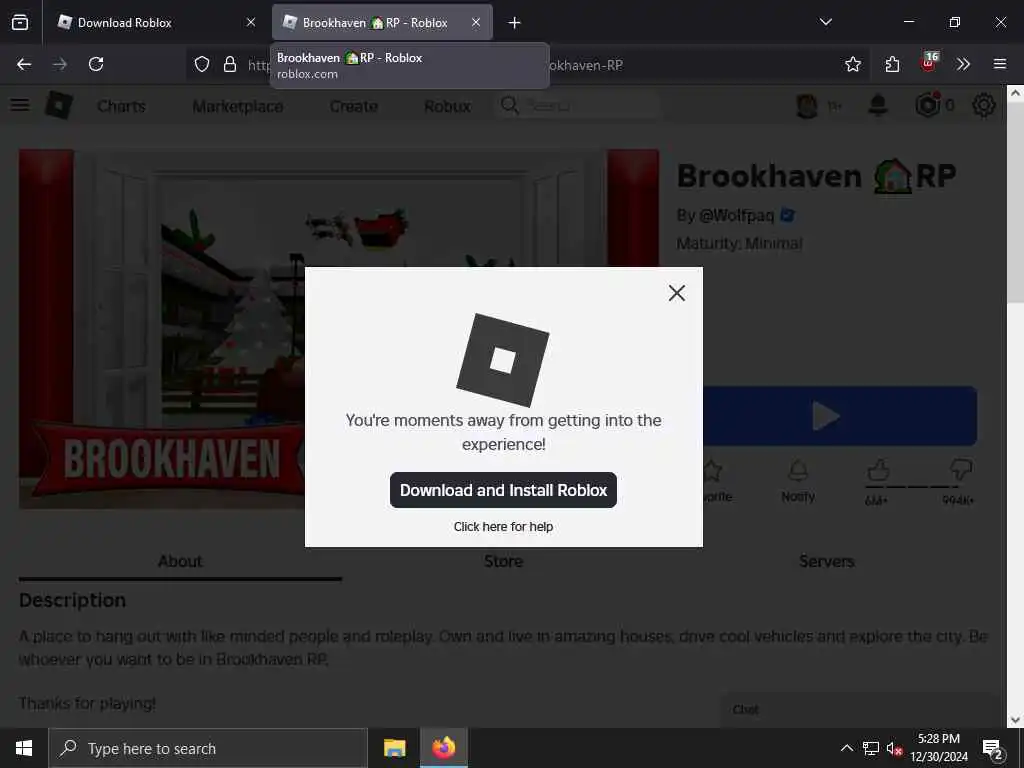The image size is (1024, 768).
Task: Select the About tab
Action: (180, 561)
